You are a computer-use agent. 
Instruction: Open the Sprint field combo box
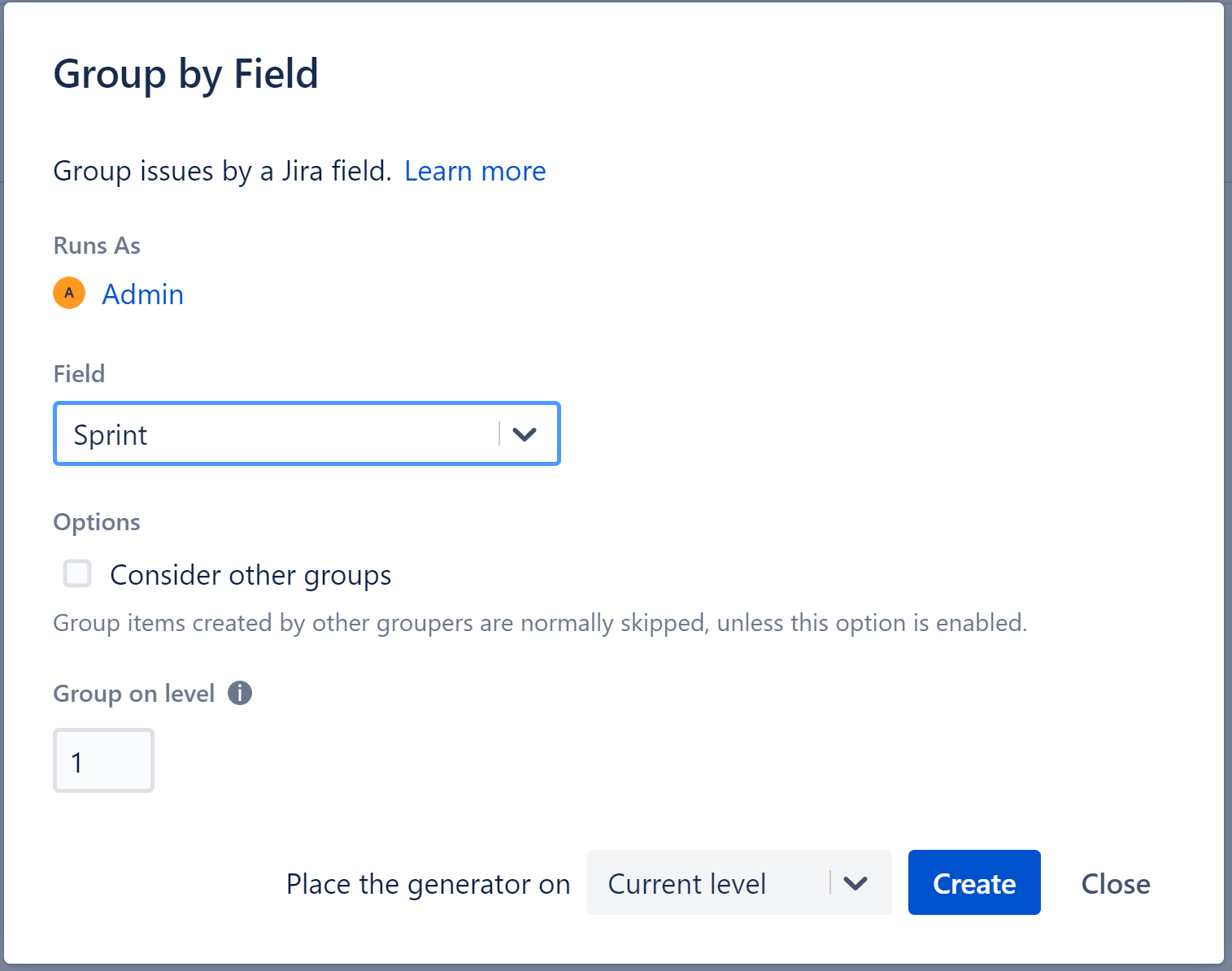(276, 434)
